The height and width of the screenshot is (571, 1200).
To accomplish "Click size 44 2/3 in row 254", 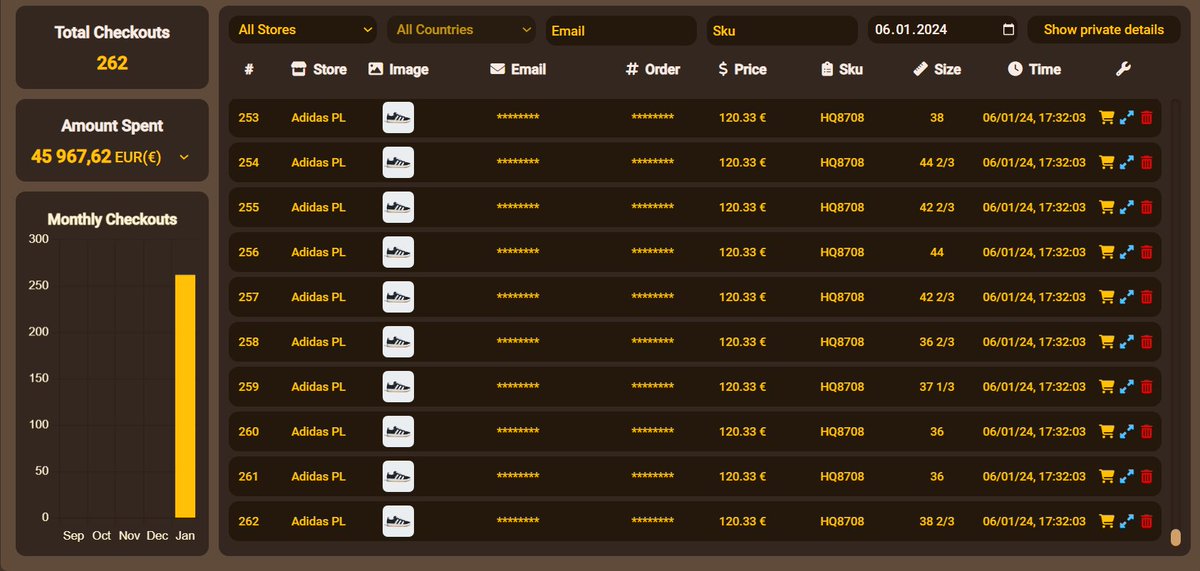I will pos(937,163).
